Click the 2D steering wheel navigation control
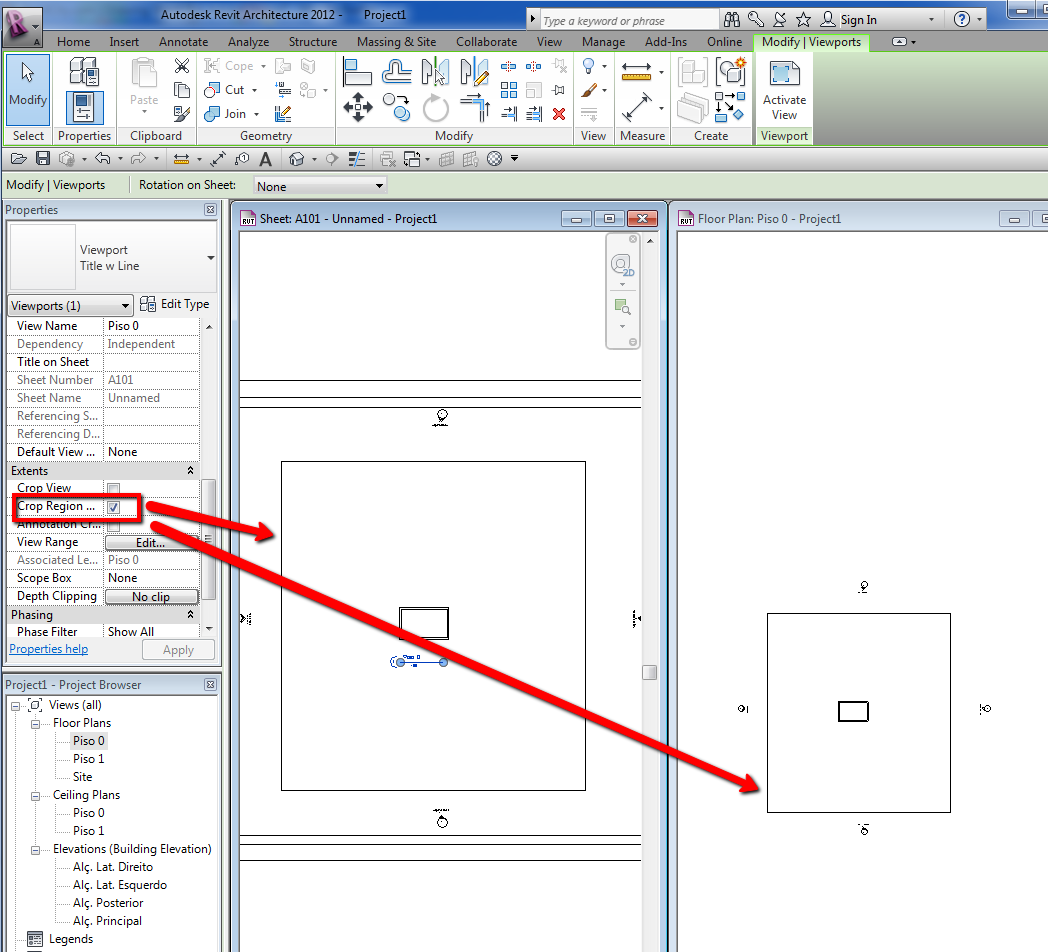The height and width of the screenshot is (952, 1048). [x=622, y=265]
